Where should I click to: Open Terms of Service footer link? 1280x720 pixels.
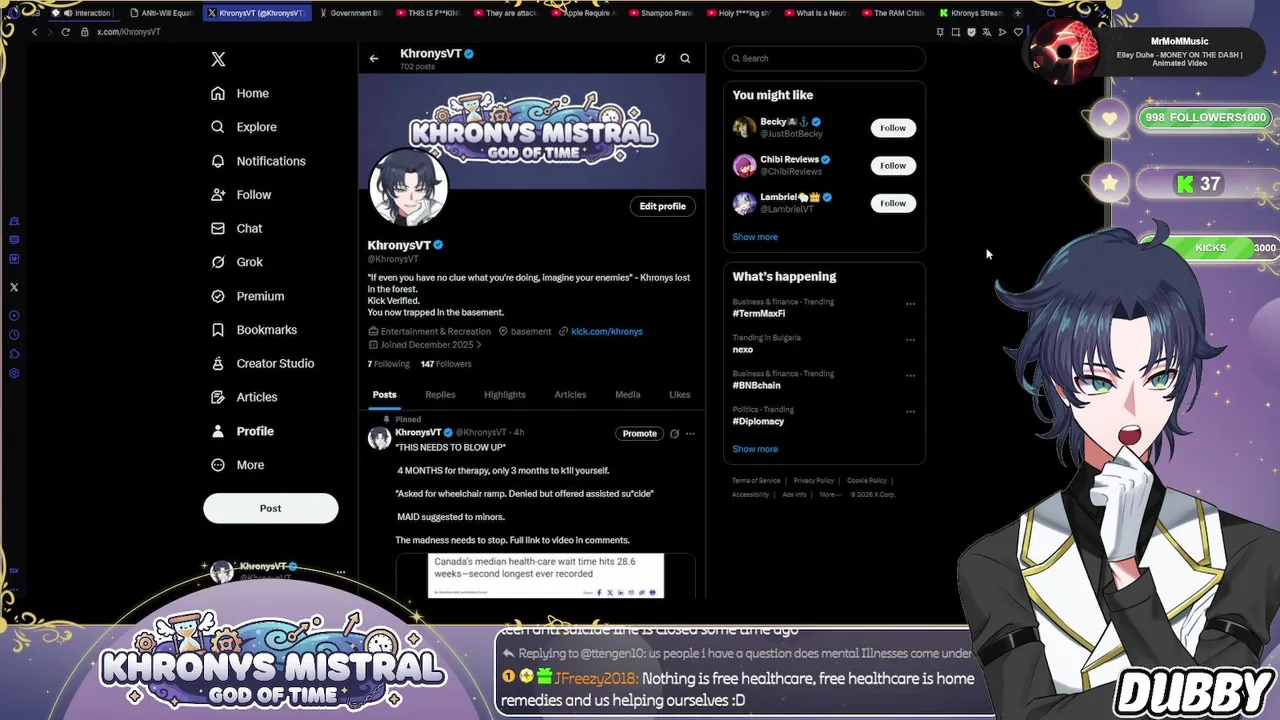[756, 481]
